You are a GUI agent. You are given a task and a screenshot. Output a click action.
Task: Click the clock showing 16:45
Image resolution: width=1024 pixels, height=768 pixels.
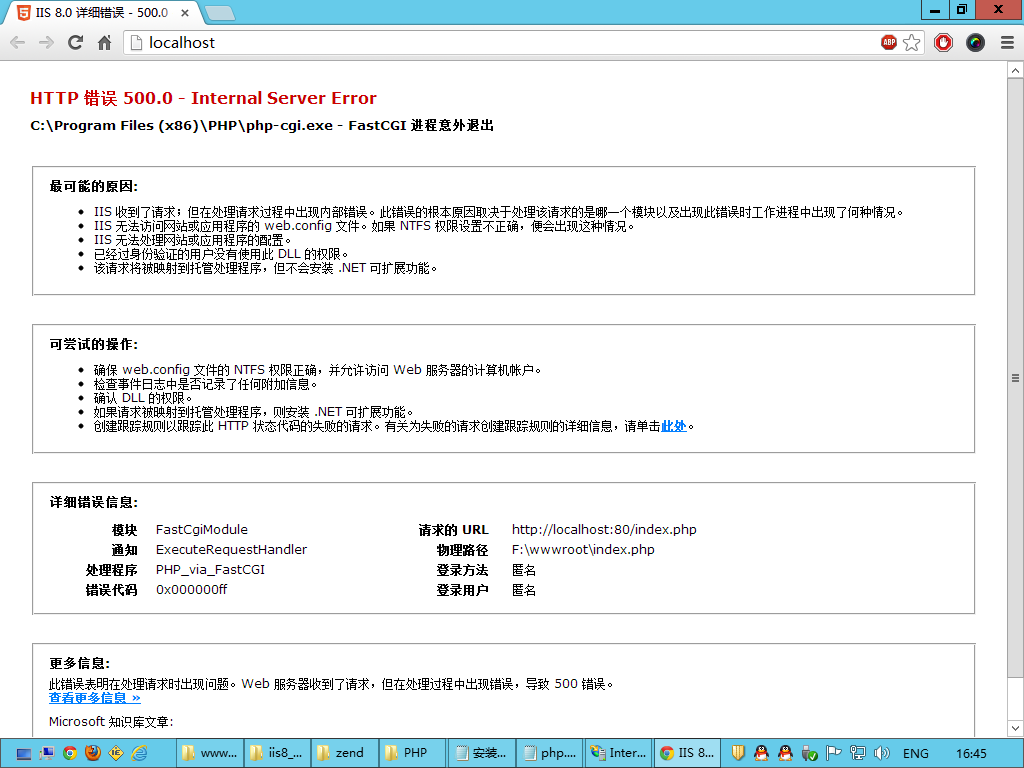click(971, 754)
